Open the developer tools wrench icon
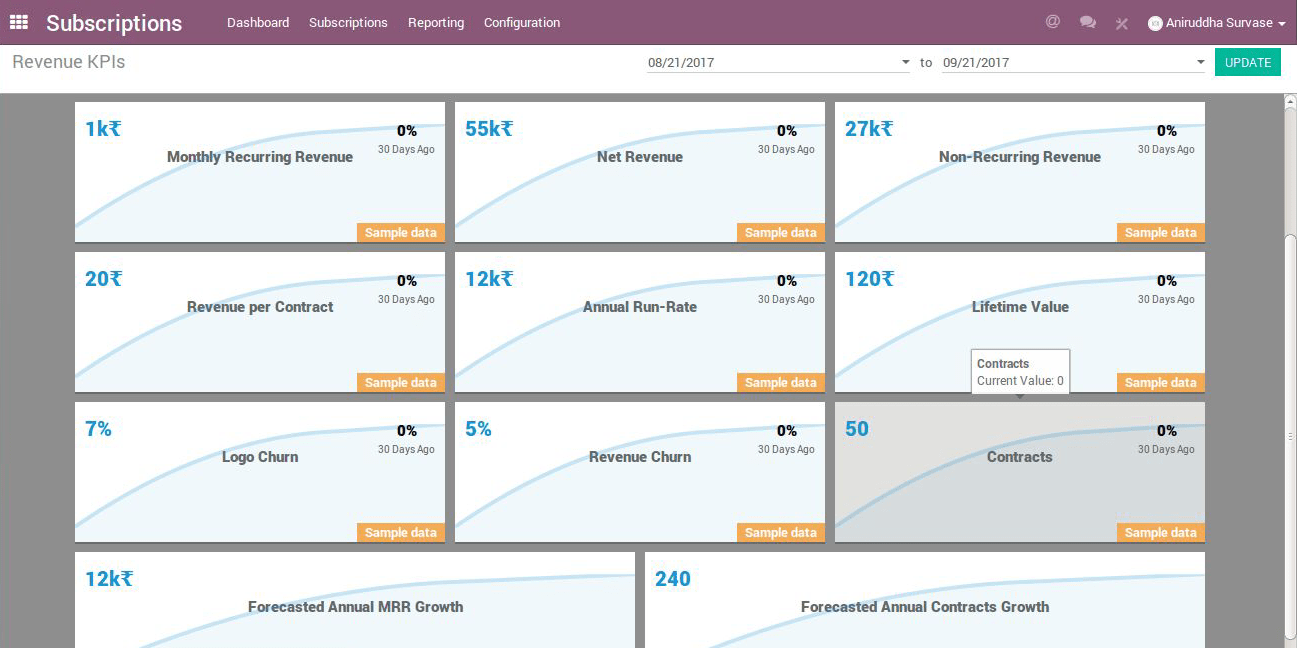Image resolution: width=1297 pixels, height=648 pixels. coord(1122,23)
